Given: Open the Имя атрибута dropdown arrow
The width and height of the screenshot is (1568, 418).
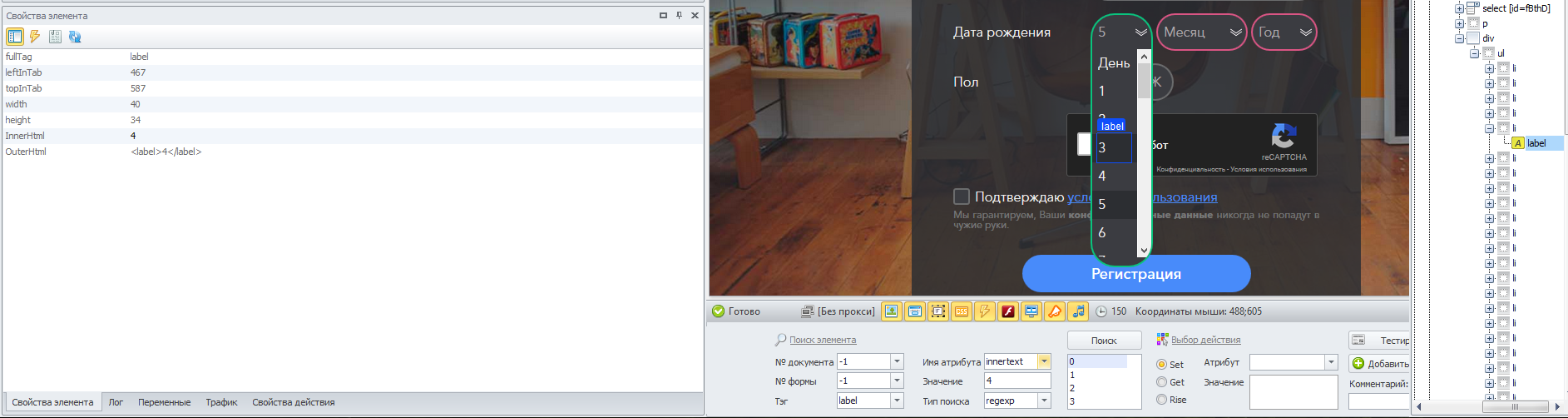Looking at the screenshot, I should pos(1044,361).
